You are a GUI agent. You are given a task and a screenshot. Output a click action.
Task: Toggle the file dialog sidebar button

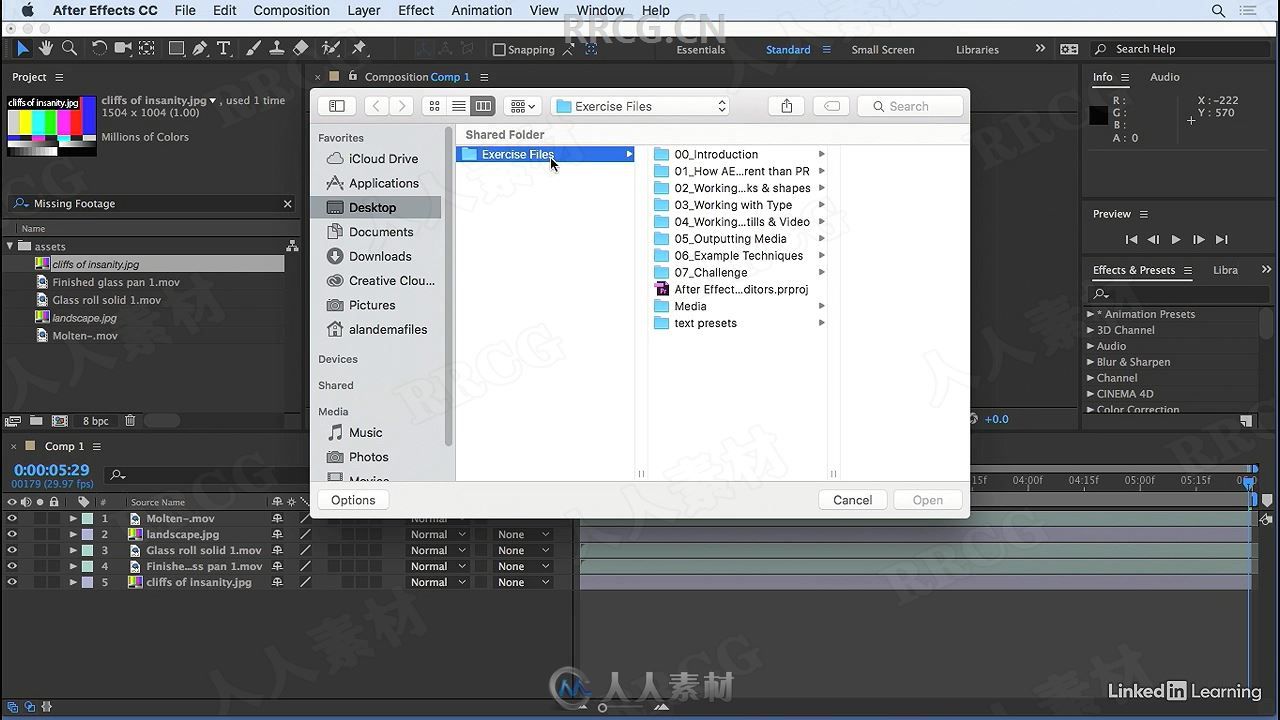[337, 106]
